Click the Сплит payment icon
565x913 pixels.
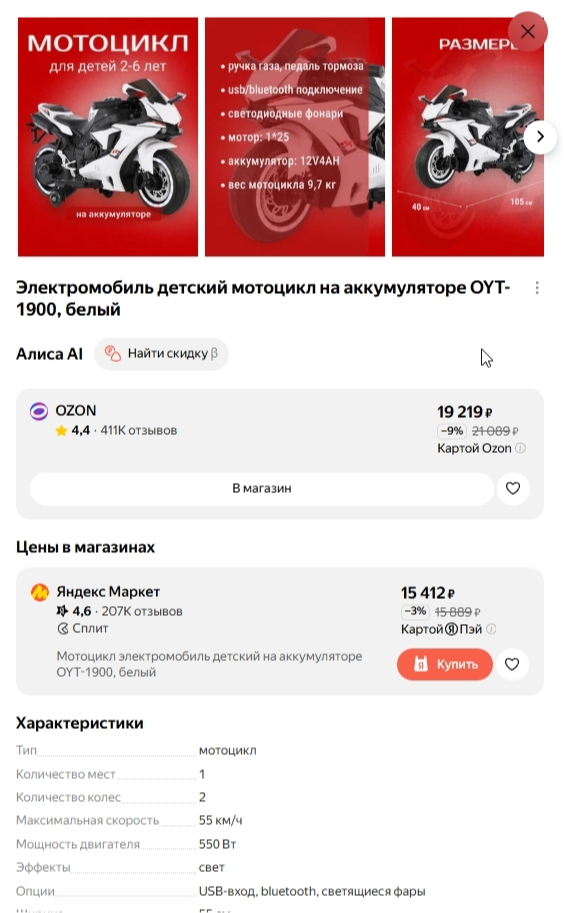[x=63, y=629]
